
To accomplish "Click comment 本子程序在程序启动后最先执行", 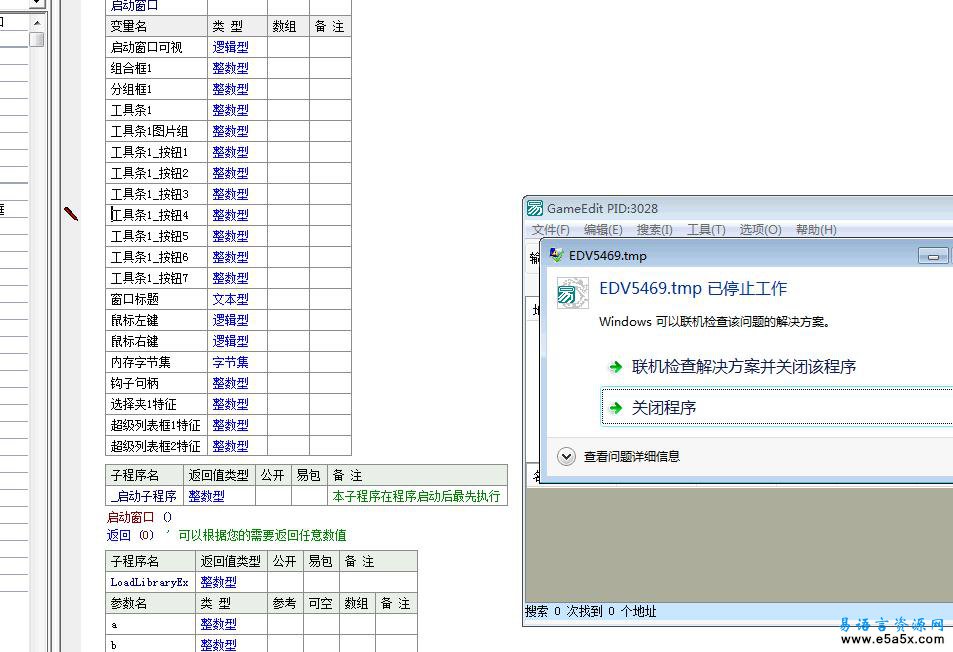I will point(416,496).
